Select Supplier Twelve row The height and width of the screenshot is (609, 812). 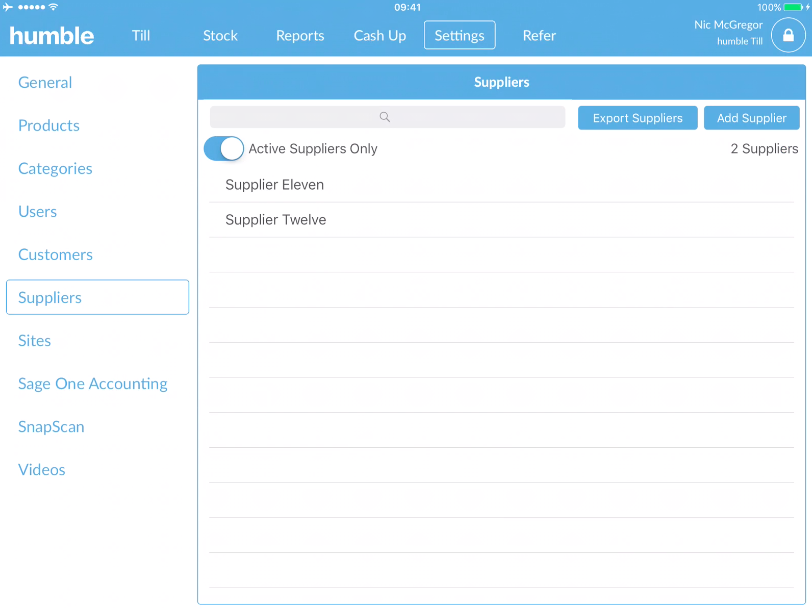click(501, 220)
